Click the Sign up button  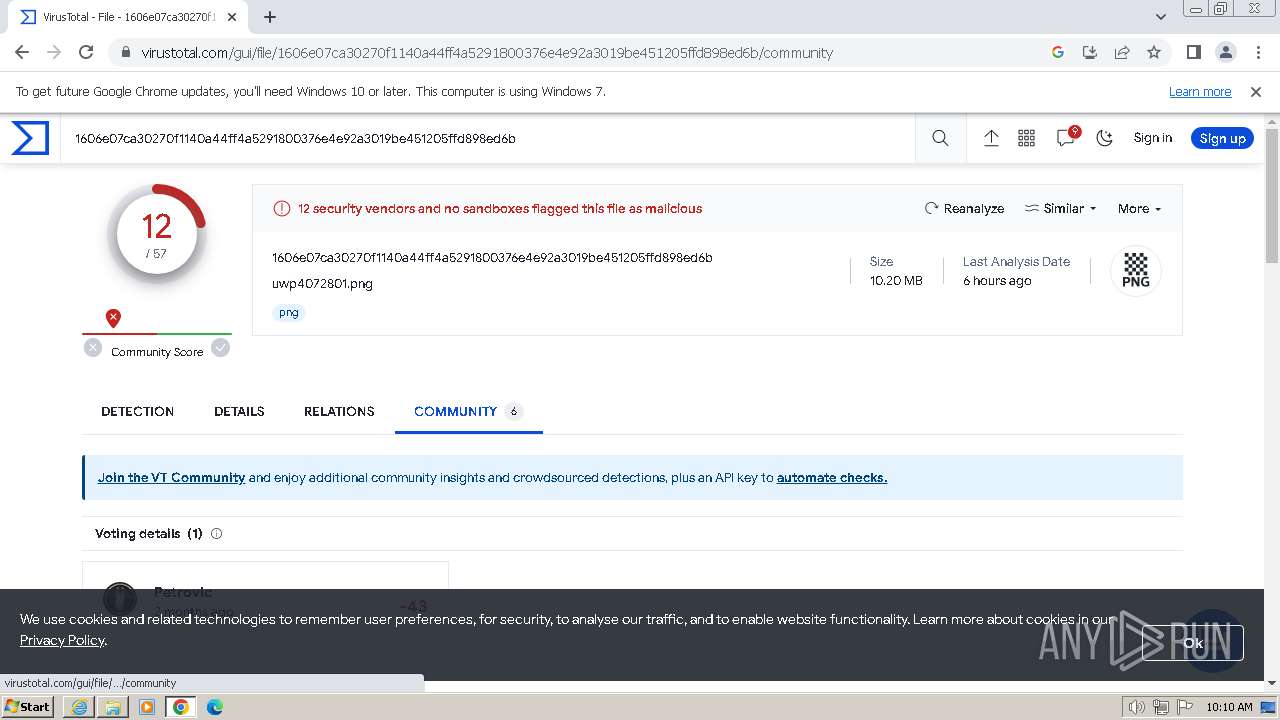[1222, 138]
